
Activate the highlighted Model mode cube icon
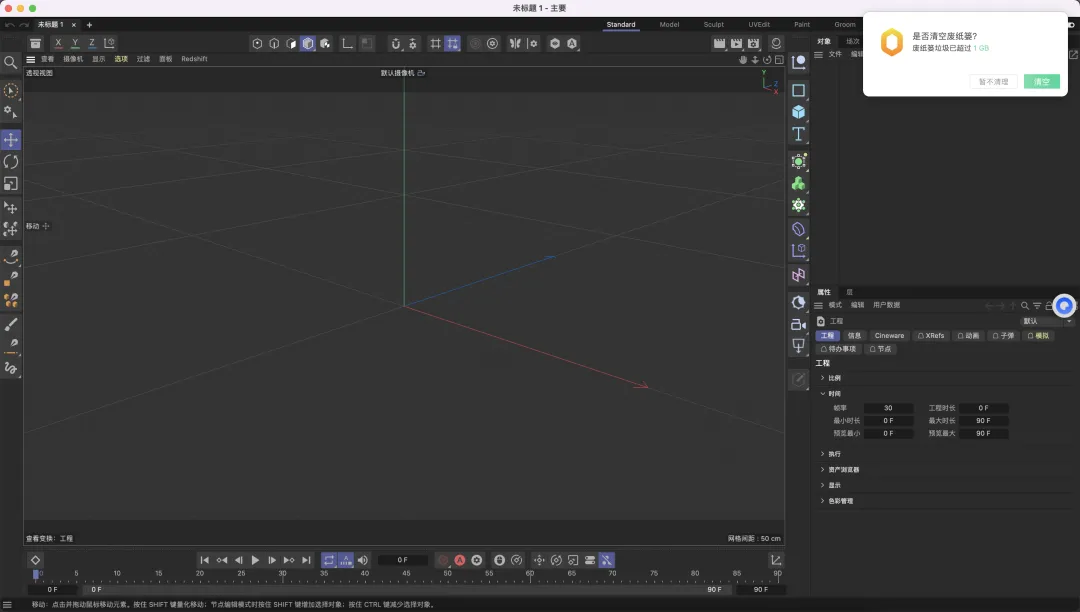(x=308, y=43)
